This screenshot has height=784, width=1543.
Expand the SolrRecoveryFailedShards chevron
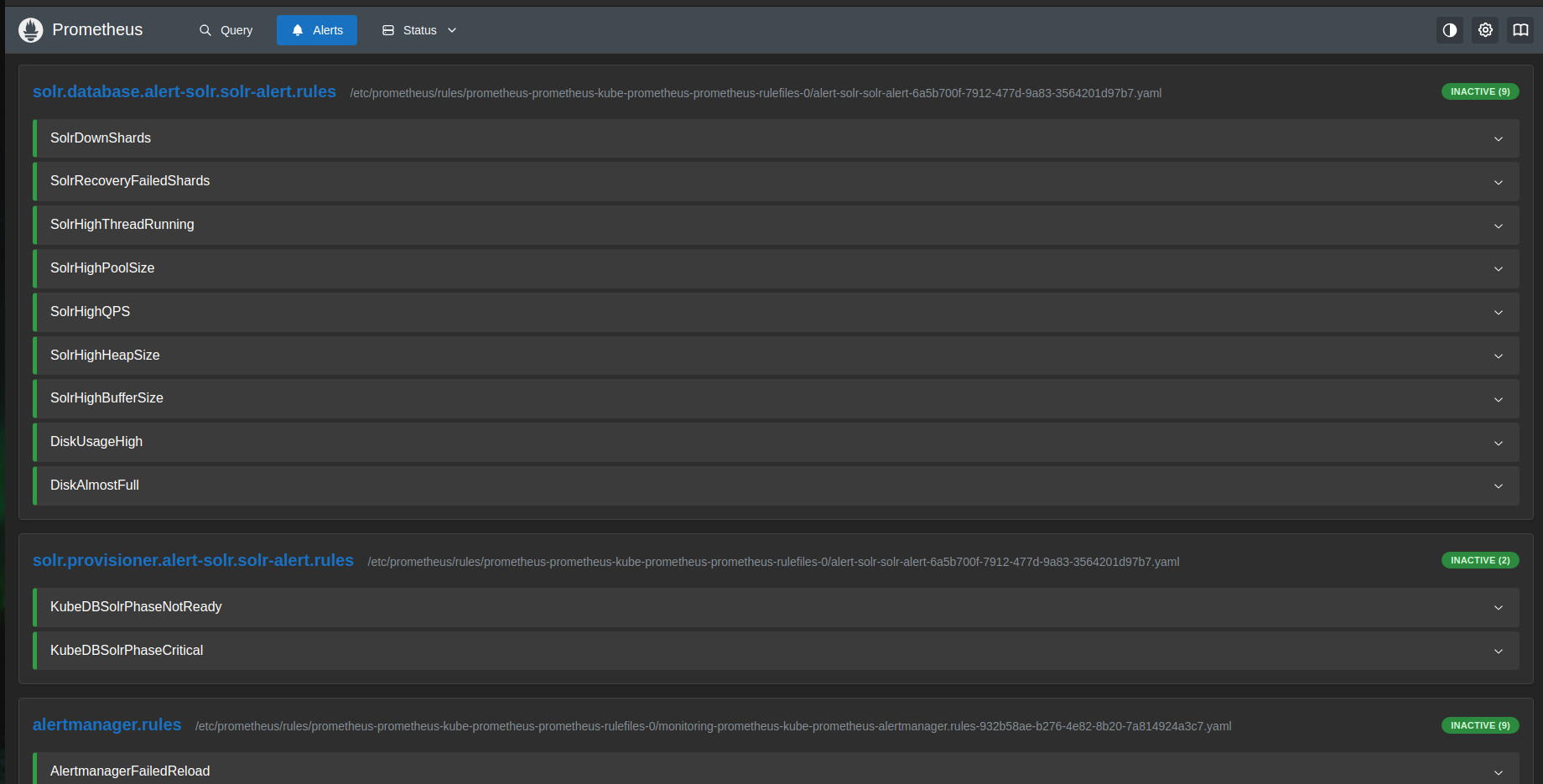pyautogui.click(x=1499, y=183)
